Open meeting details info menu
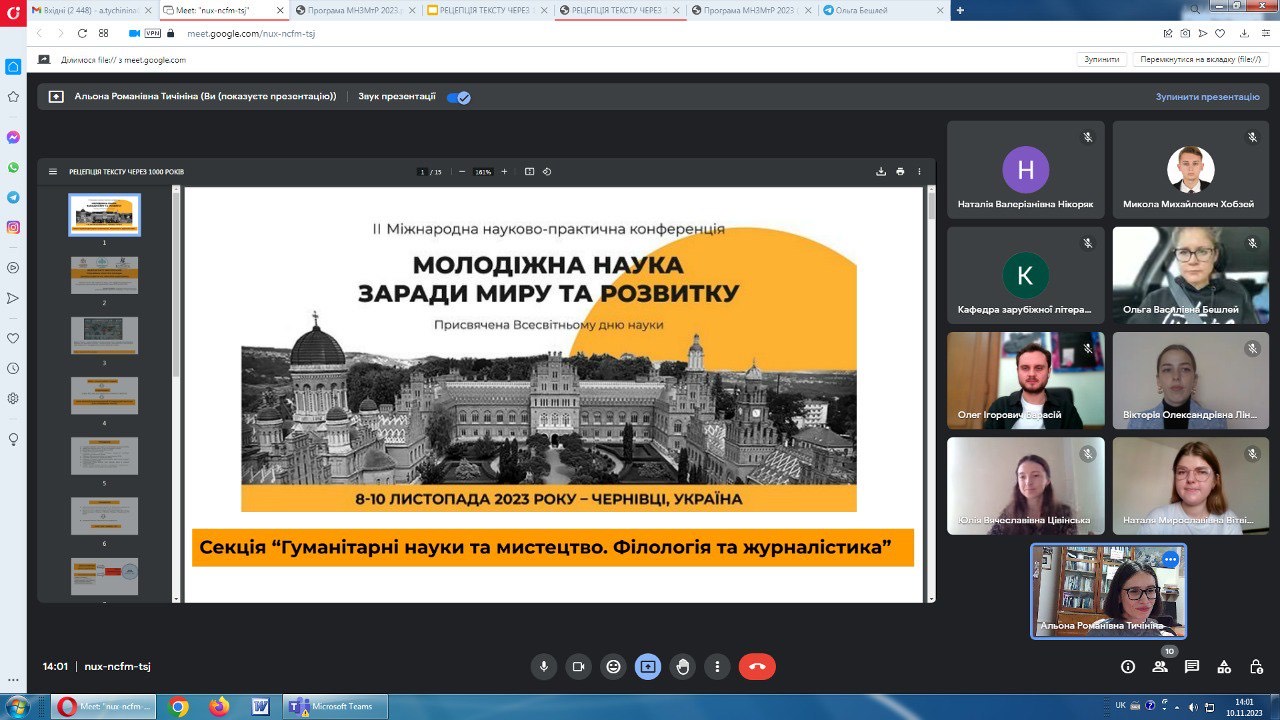 1128,666
